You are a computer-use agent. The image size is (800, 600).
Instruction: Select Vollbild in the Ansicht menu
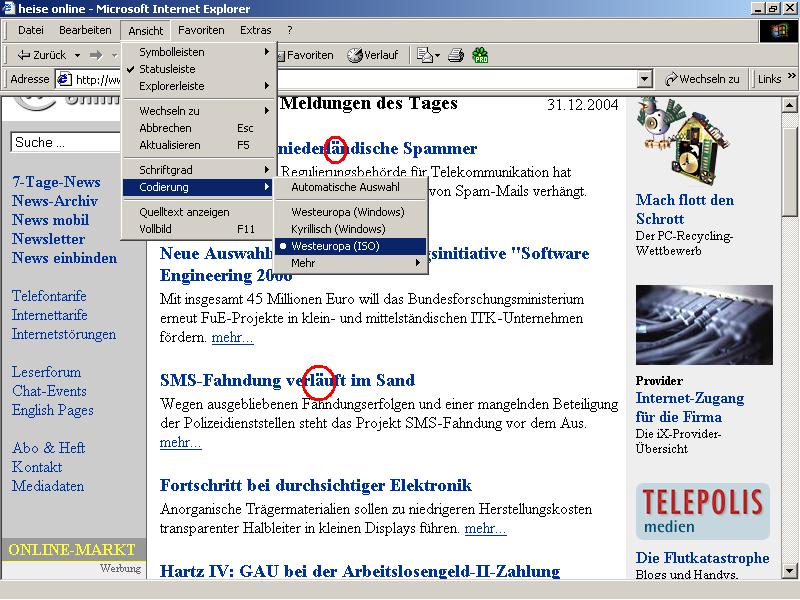click(199, 229)
